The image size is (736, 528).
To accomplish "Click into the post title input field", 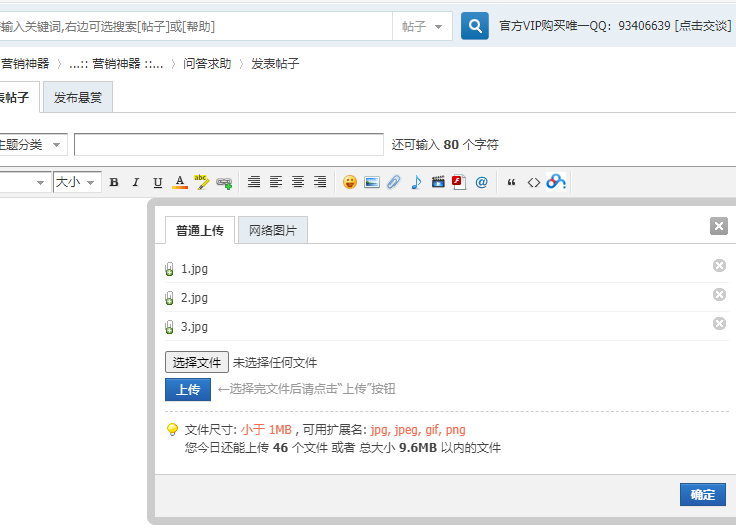I will coord(229,145).
